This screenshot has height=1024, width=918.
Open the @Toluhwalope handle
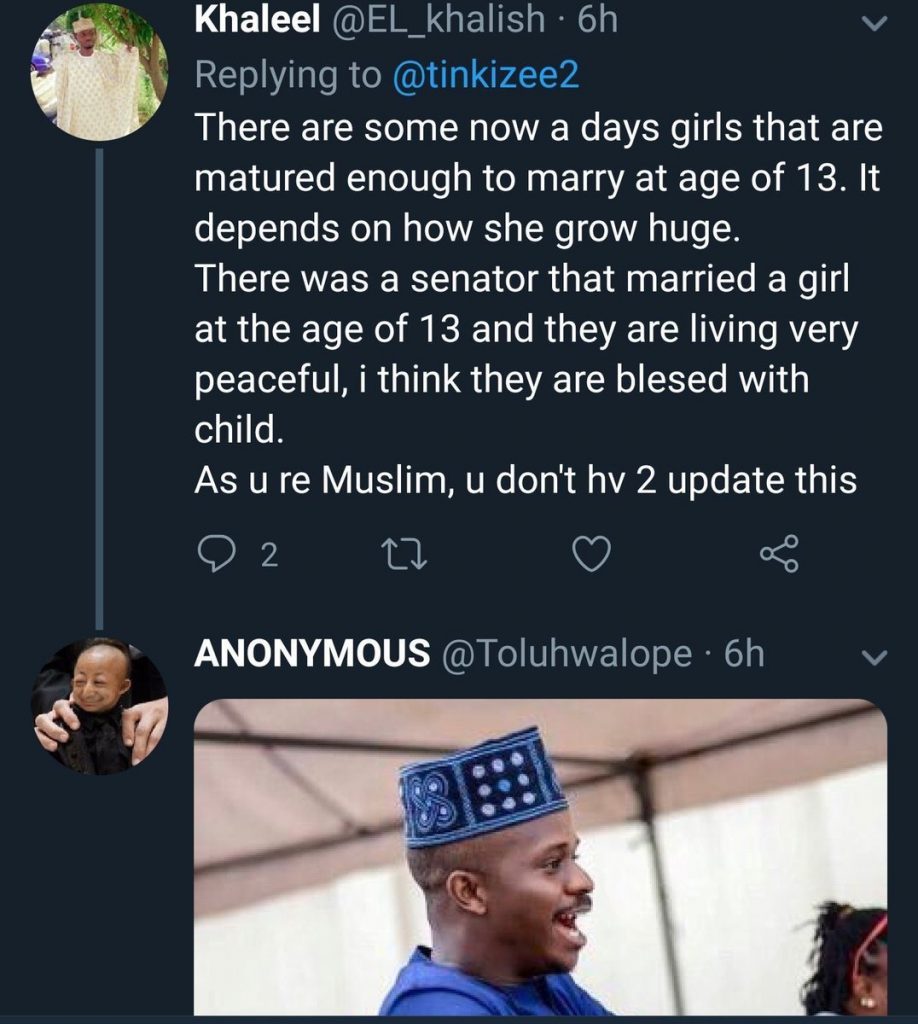pos(566,654)
